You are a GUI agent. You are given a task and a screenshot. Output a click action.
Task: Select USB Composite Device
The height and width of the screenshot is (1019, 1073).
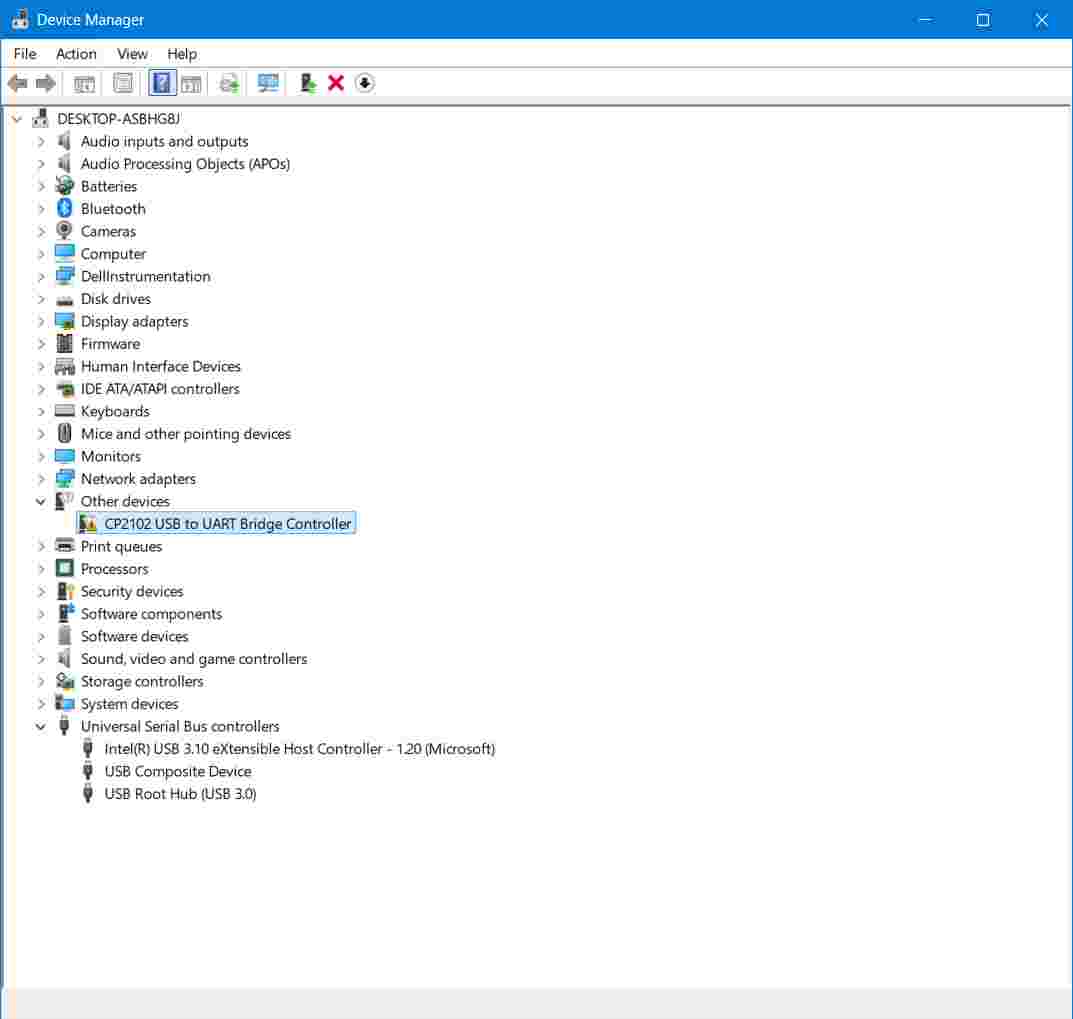click(x=178, y=771)
